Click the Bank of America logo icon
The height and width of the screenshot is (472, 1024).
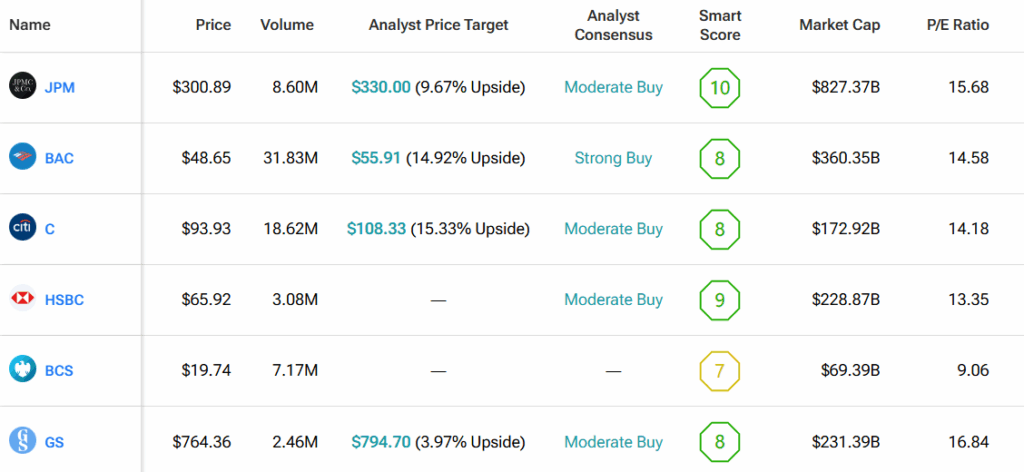tap(23, 158)
